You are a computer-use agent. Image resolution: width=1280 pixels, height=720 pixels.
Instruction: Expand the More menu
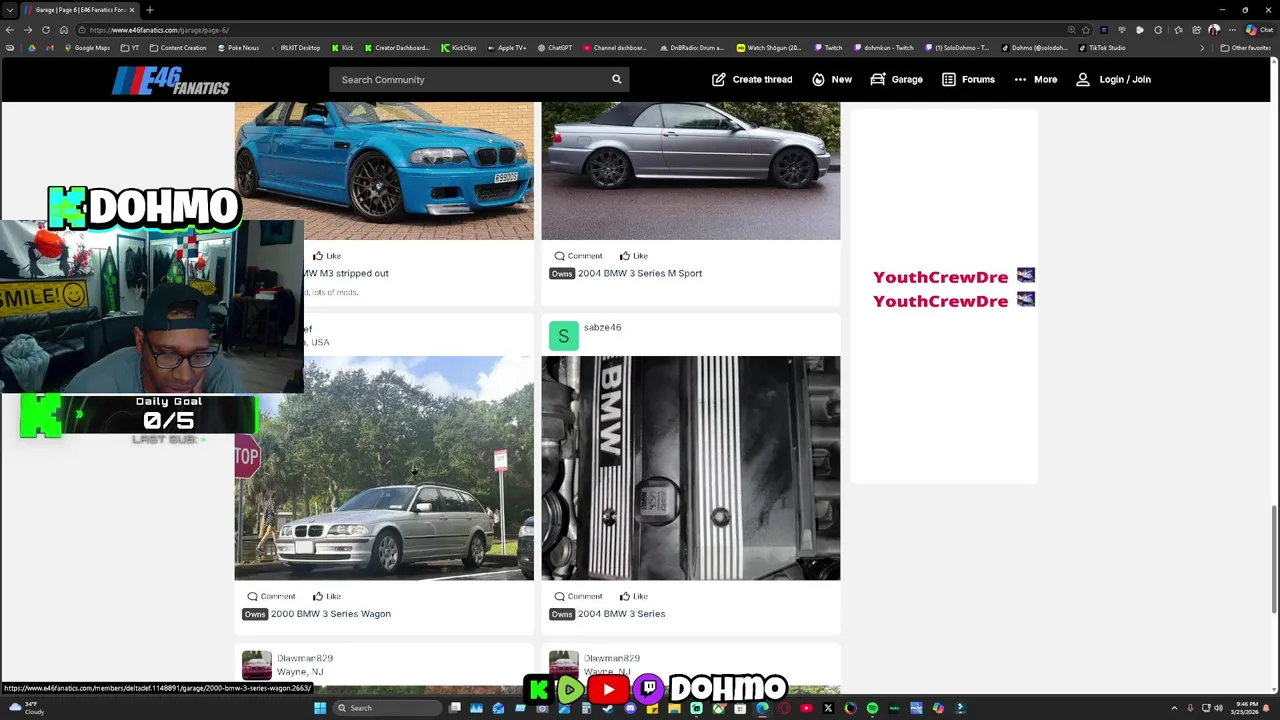(x=1035, y=79)
